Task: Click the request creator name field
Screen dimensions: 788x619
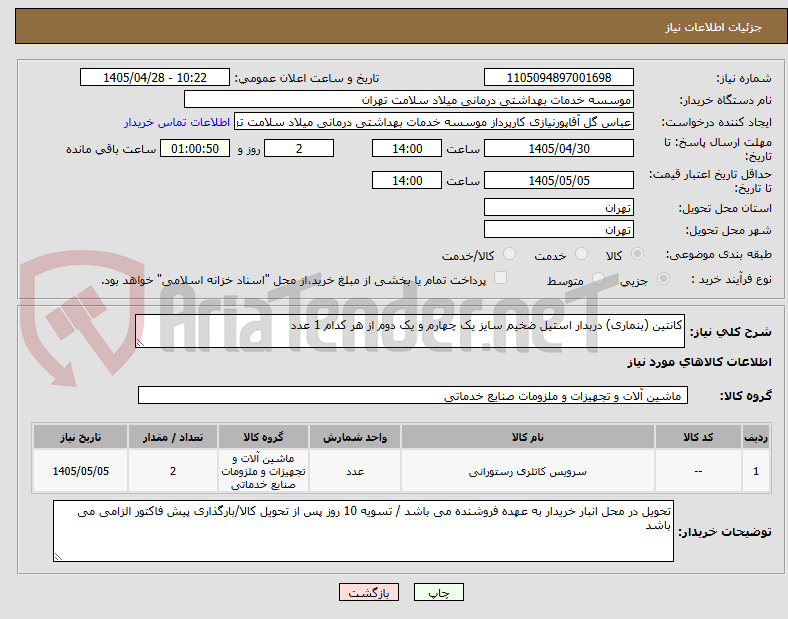Action: pyautogui.click(x=434, y=122)
